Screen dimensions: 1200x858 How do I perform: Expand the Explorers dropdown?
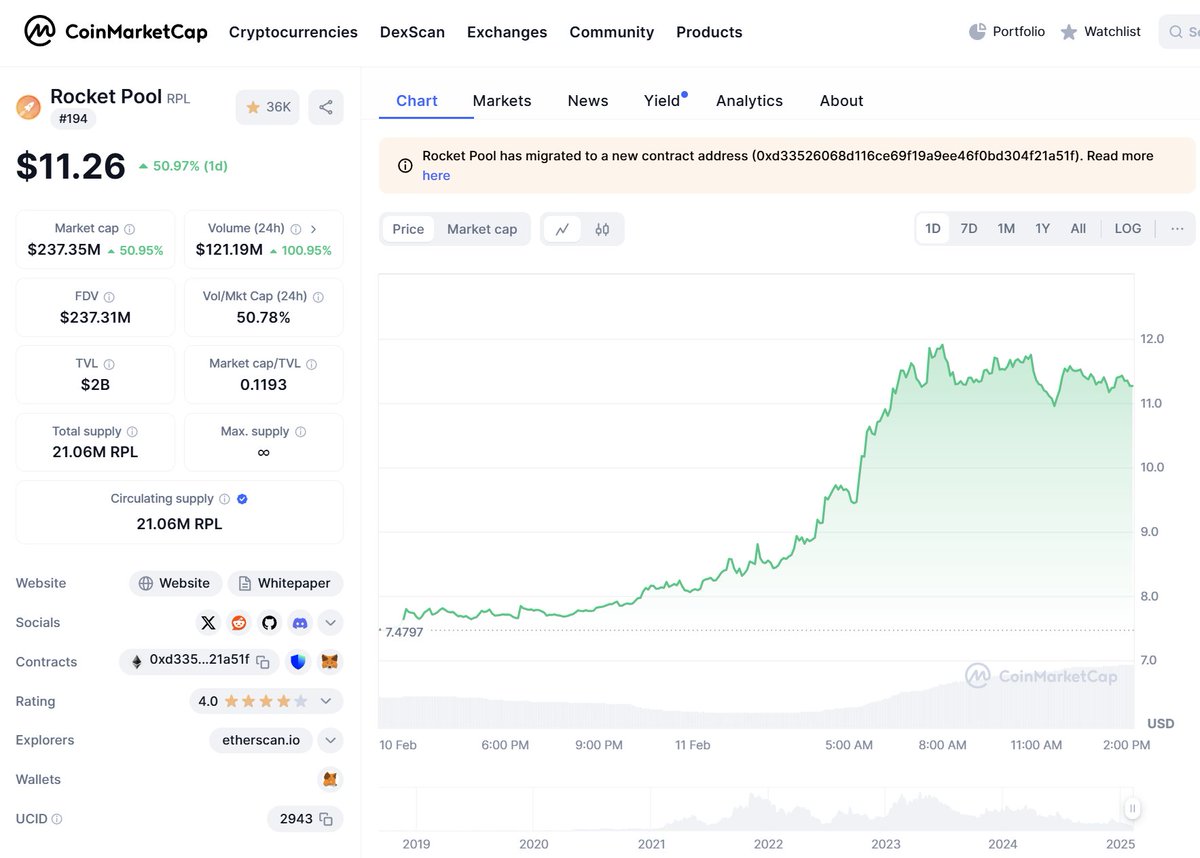click(330, 740)
